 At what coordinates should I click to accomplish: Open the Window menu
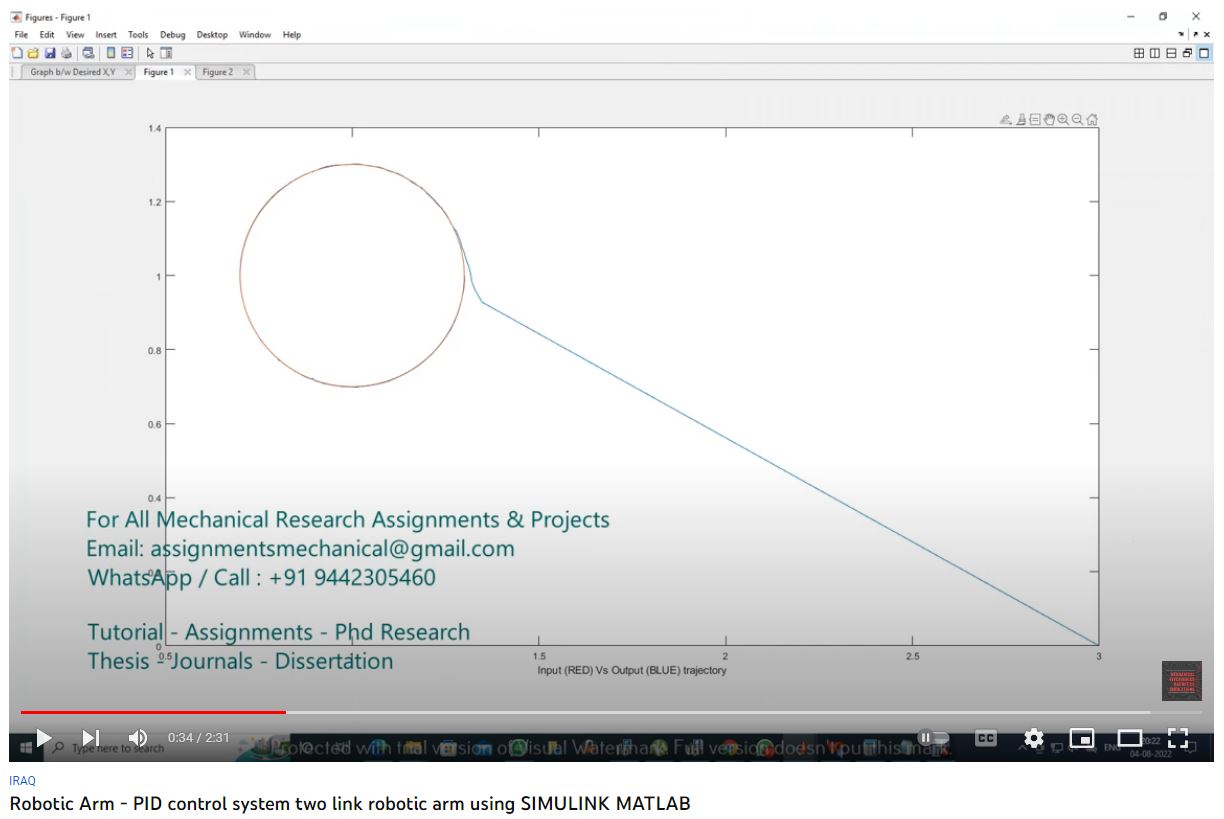(255, 34)
